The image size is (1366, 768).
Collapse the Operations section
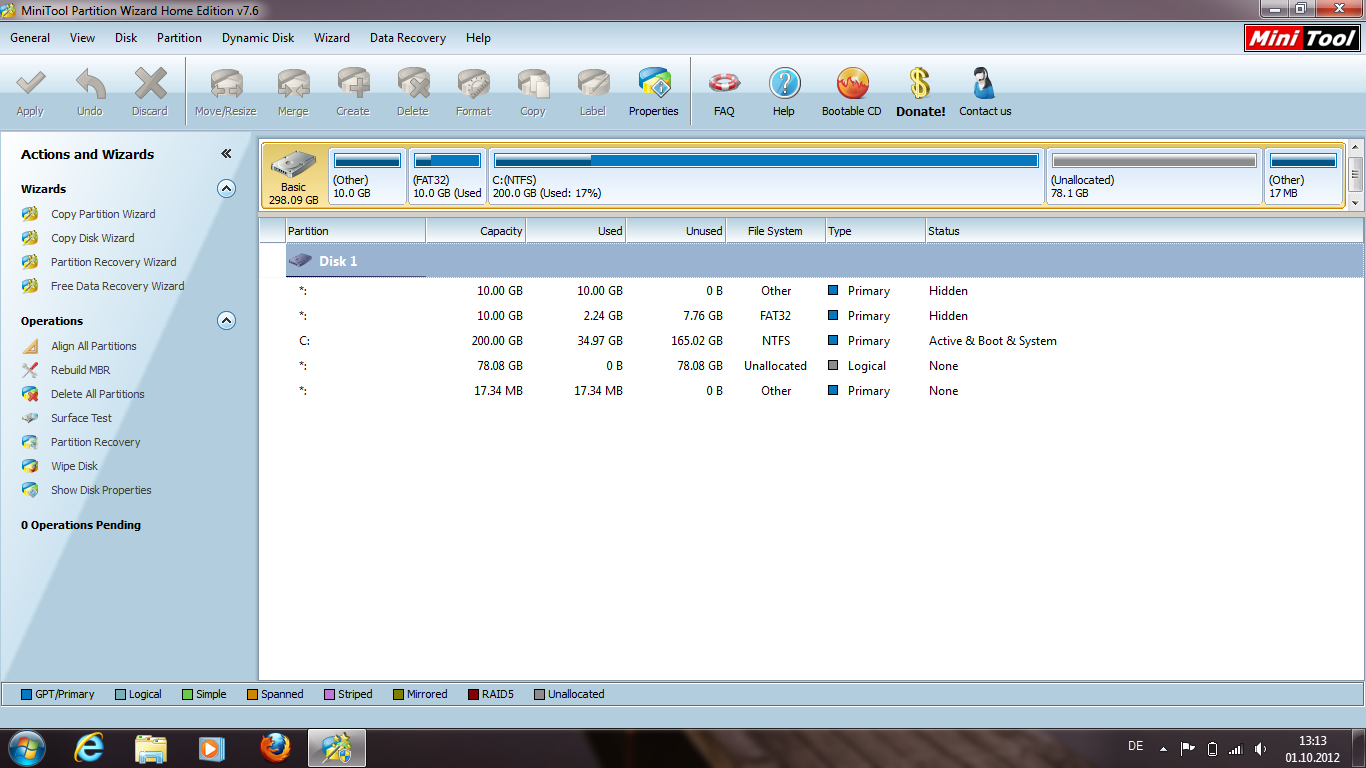tap(226, 321)
